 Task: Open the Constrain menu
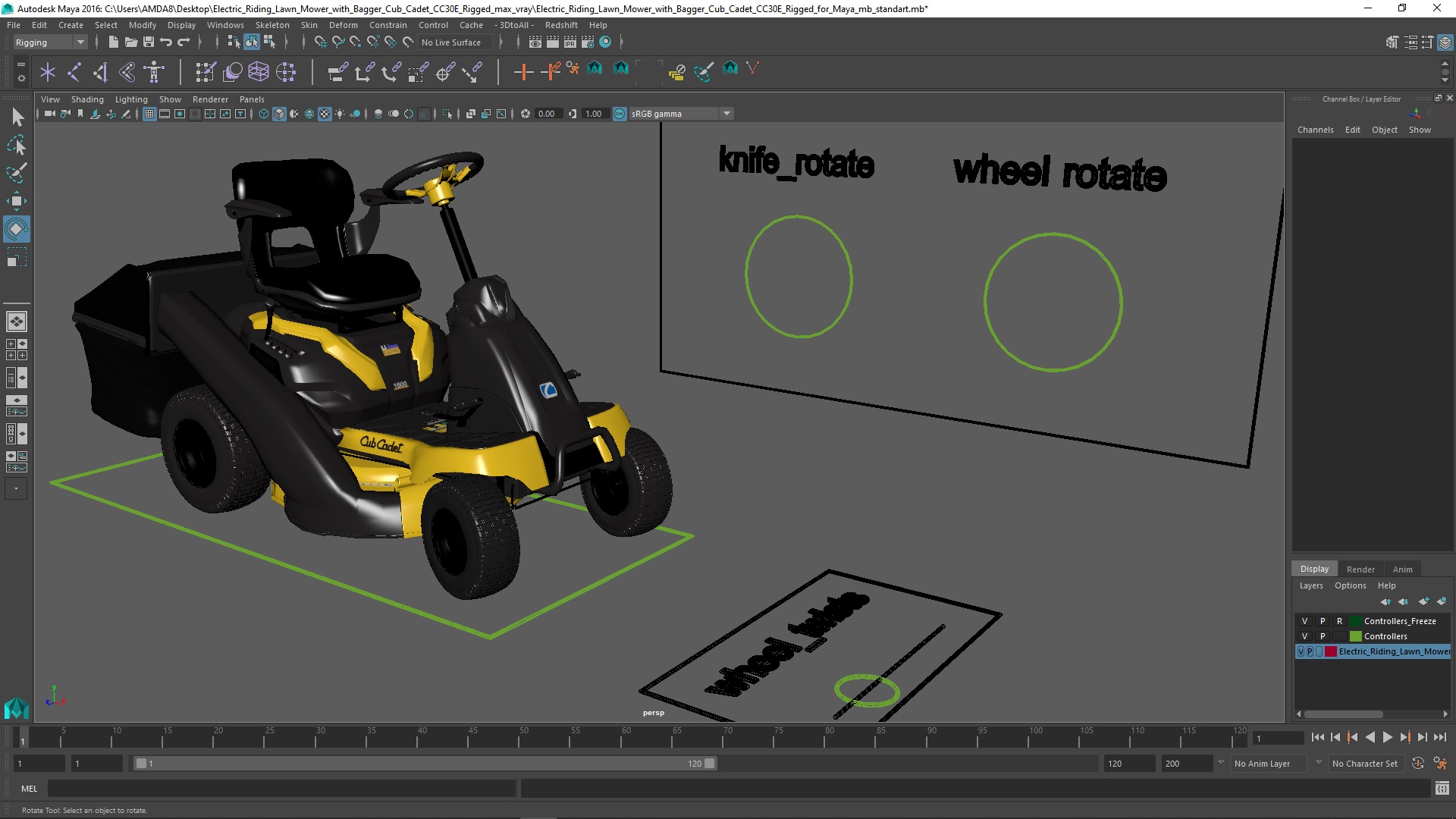pos(388,25)
